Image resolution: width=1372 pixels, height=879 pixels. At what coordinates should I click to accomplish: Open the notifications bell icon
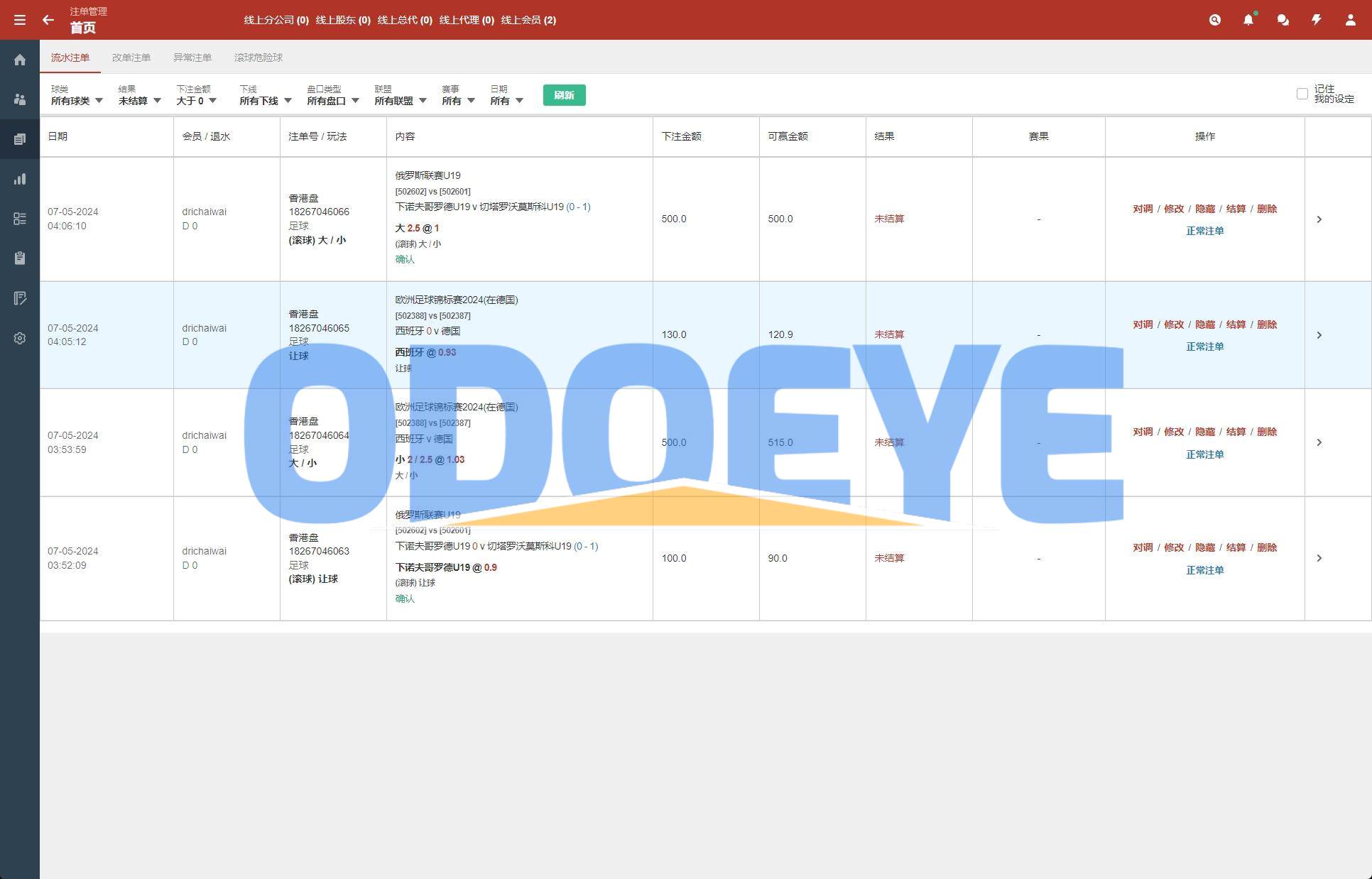pos(1248,20)
